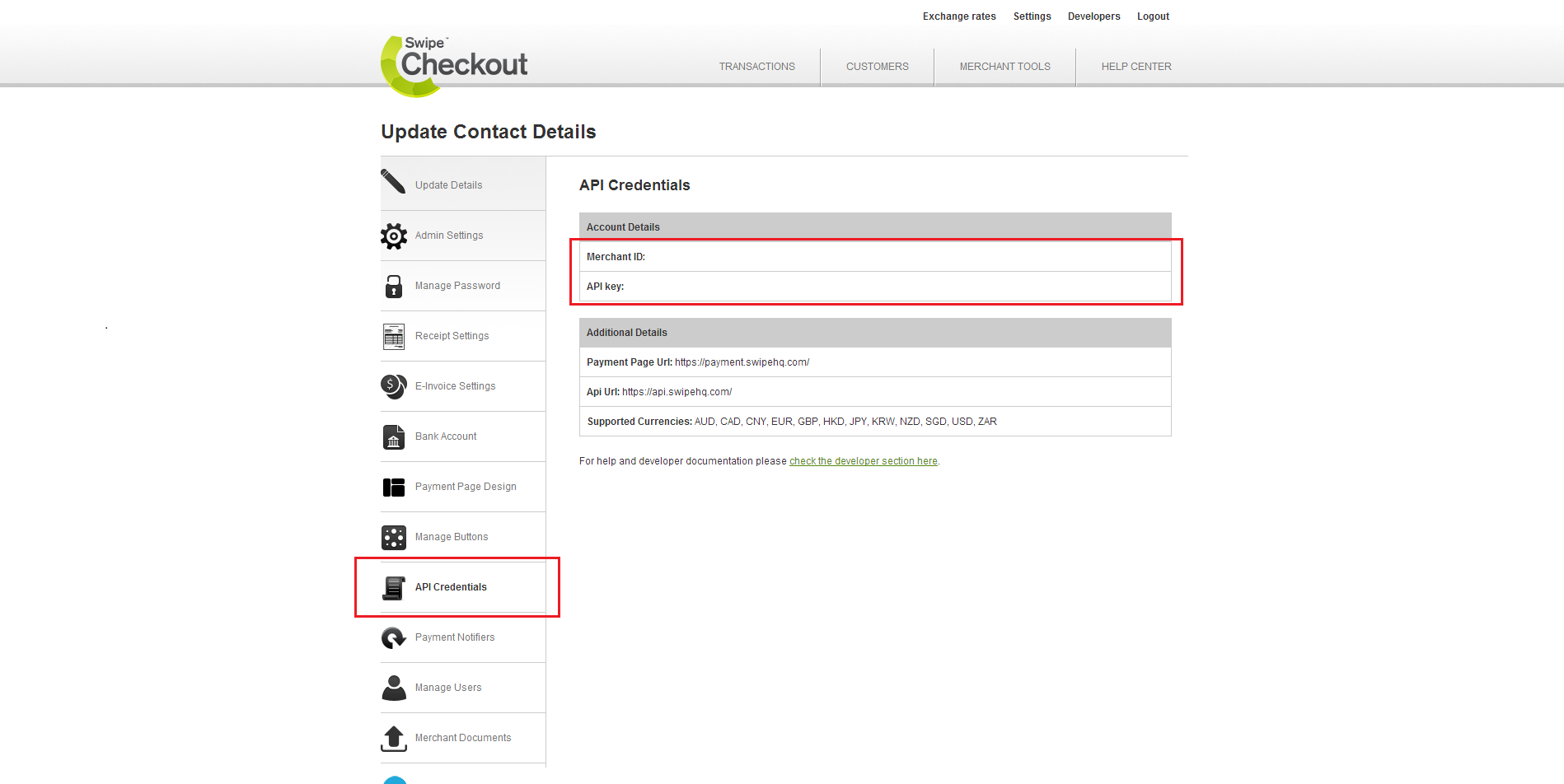This screenshot has width=1564, height=784.
Task: Click the Payment Page Design layout icon
Action: tap(394, 488)
